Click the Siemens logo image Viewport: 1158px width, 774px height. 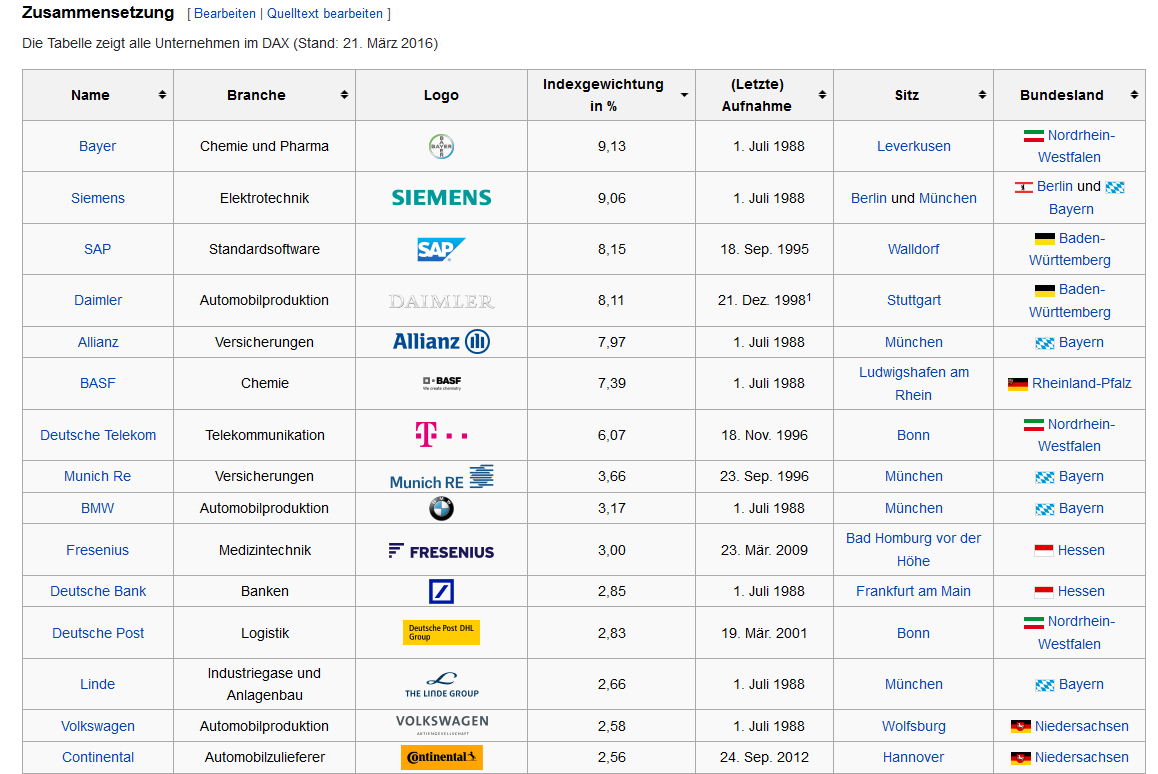441,198
